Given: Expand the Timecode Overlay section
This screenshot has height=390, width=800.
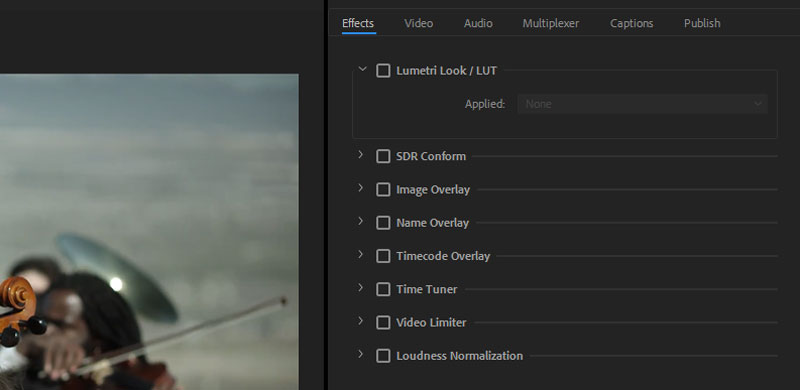Looking at the screenshot, I should (x=361, y=254).
